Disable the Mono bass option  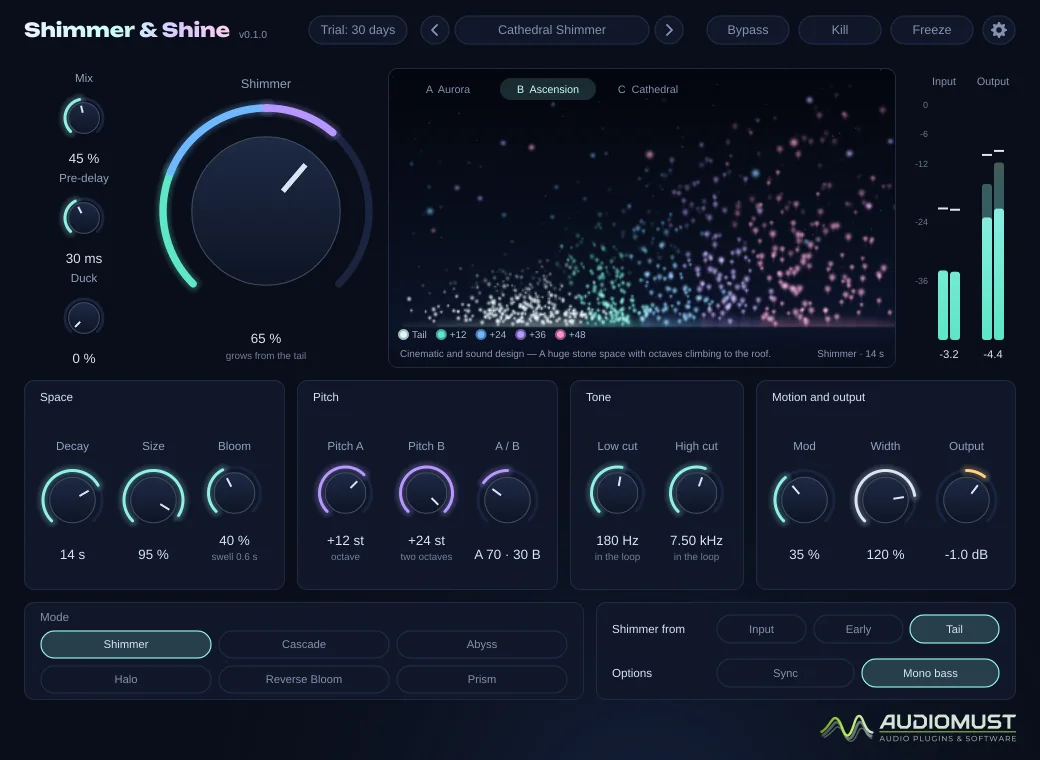[x=930, y=673]
